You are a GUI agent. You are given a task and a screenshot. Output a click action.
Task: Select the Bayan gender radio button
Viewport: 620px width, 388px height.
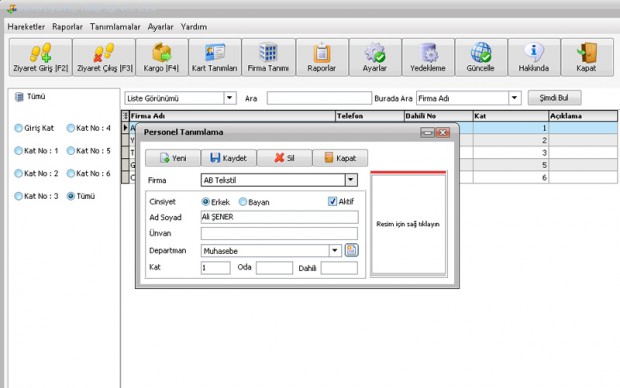[243, 202]
